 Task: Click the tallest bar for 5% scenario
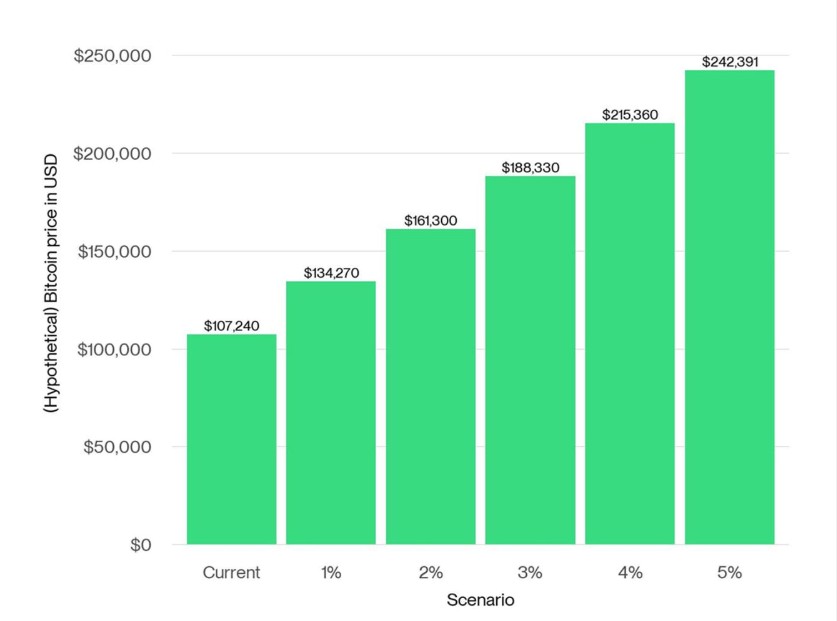tap(729, 307)
